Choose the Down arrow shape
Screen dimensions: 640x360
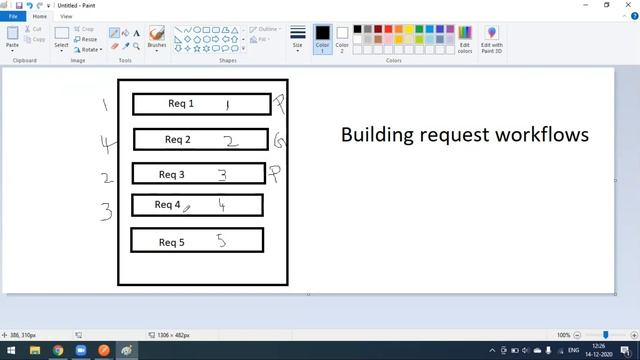pos(178,49)
